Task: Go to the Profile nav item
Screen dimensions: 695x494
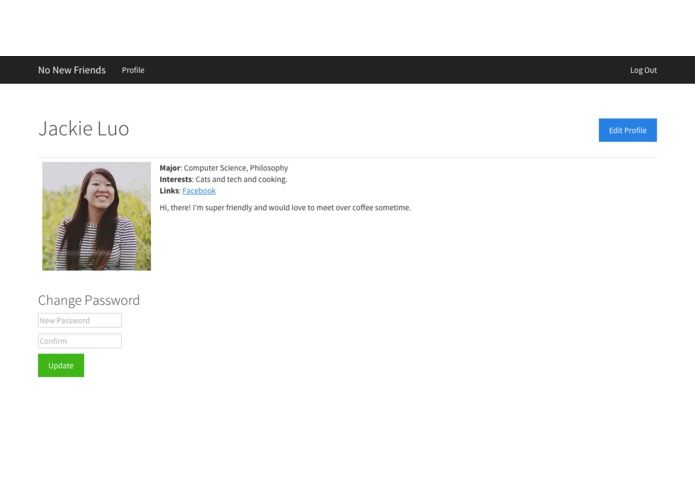Action: (133, 70)
